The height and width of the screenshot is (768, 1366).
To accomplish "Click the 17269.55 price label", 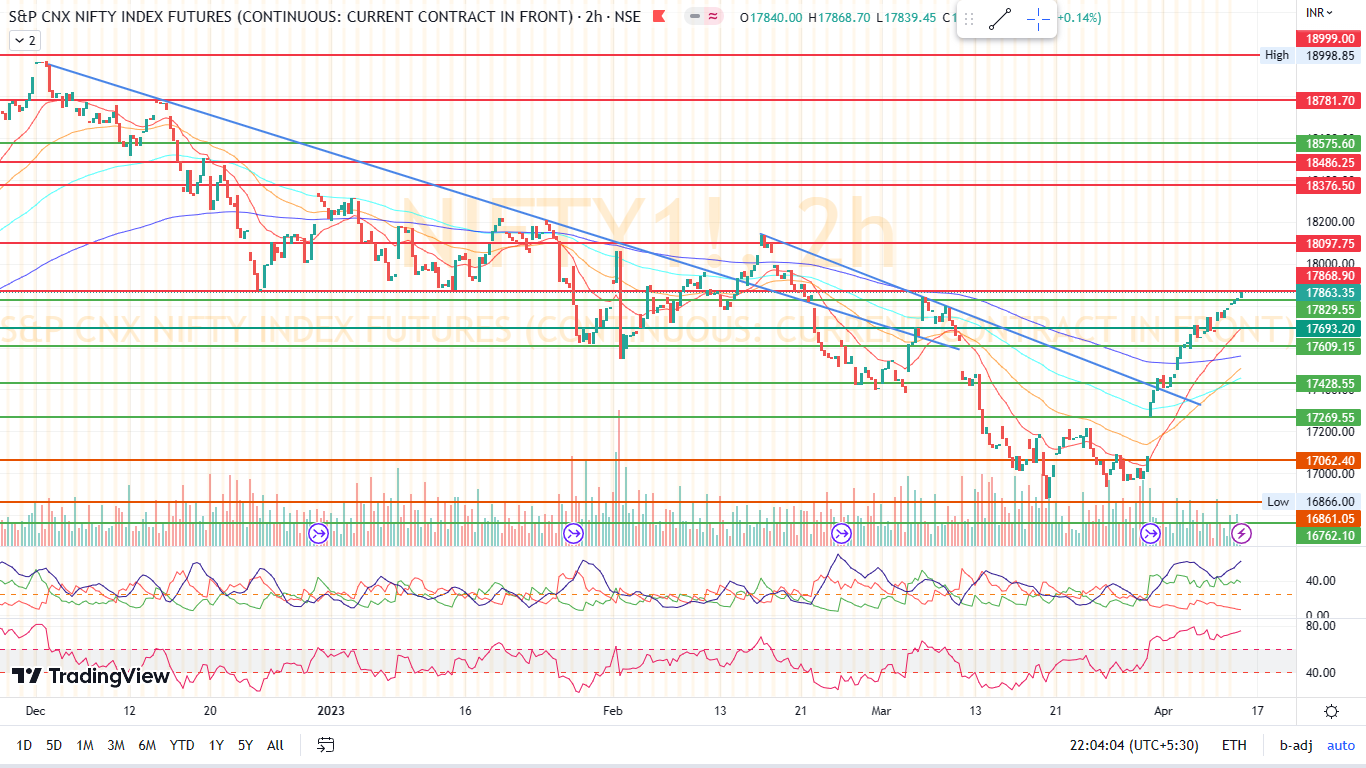I will pyautogui.click(x=1330, y=417).
